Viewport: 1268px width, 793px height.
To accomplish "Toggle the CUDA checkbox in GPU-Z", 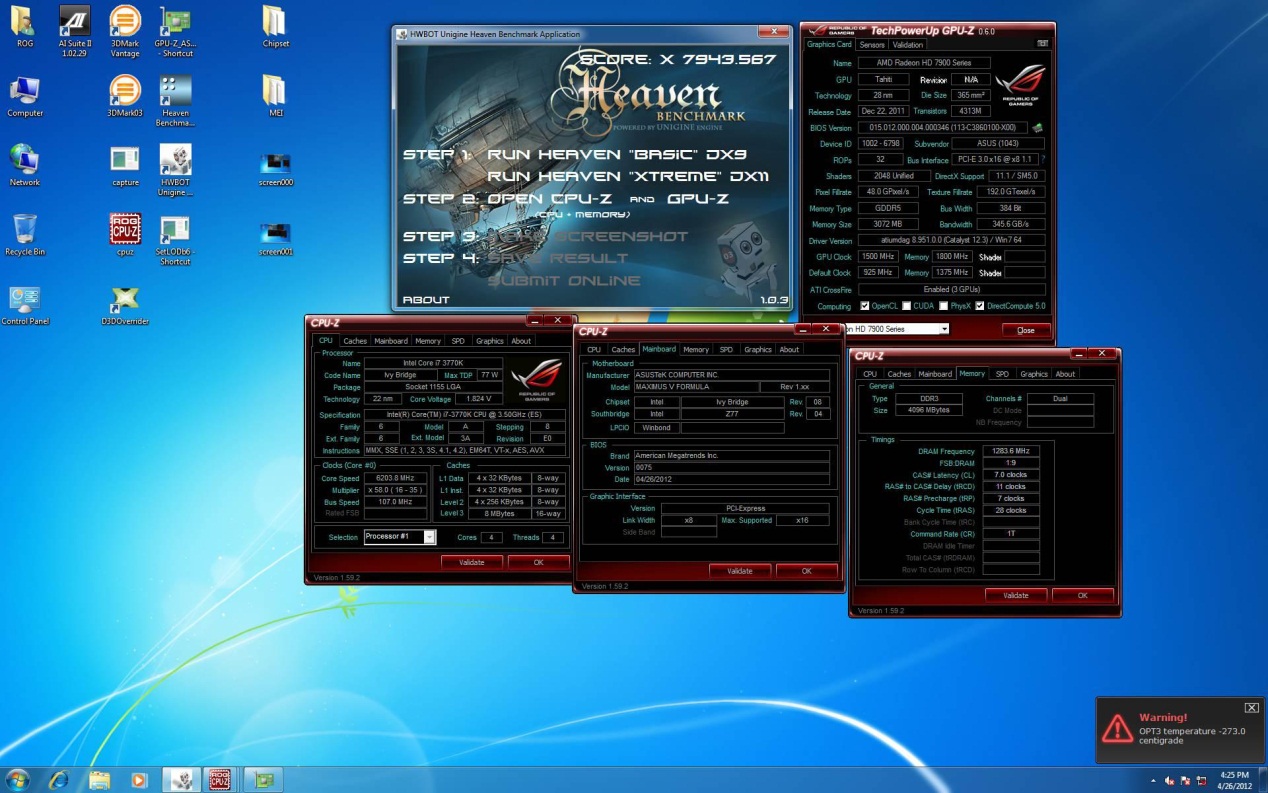I will coord(906,306).
